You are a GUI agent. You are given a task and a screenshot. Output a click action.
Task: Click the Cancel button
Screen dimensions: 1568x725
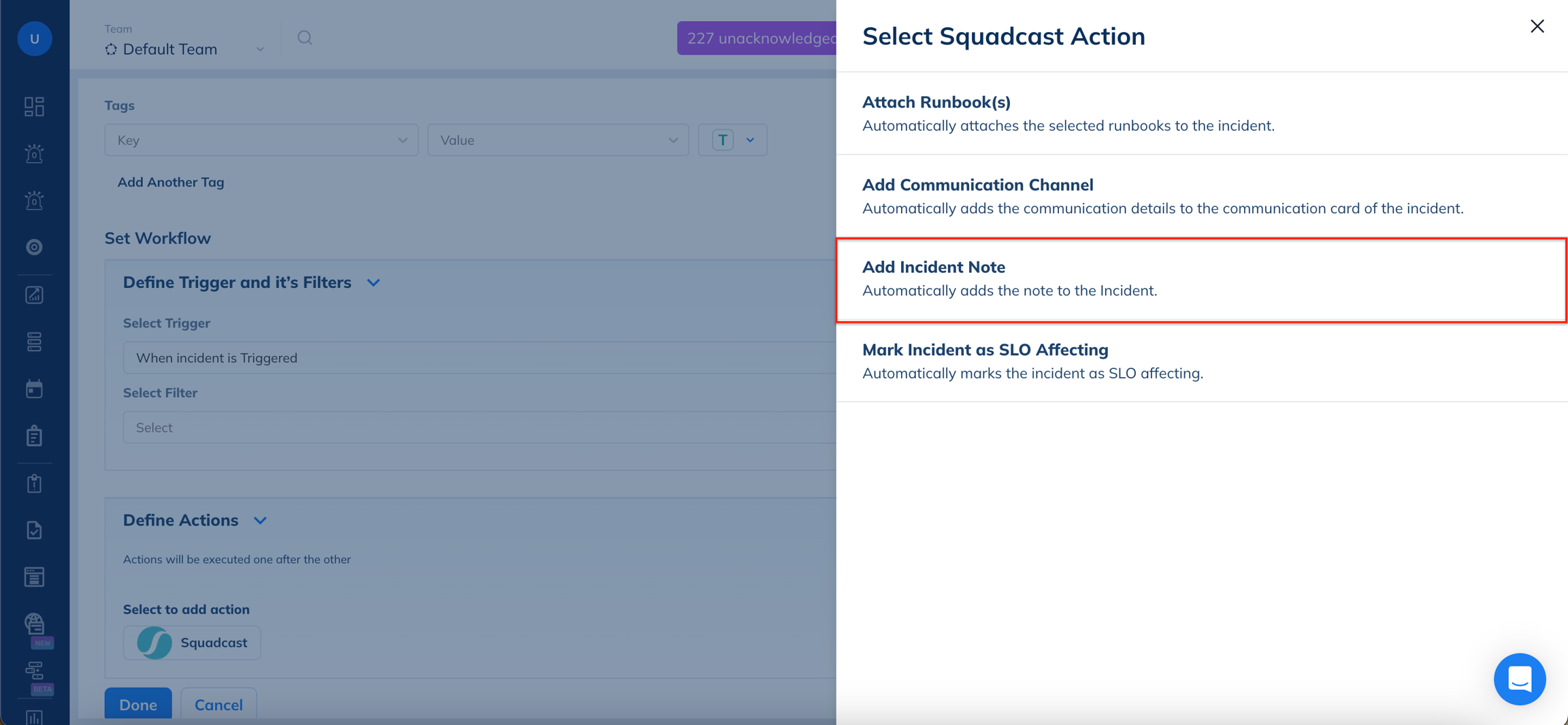(x=218, y=705)
